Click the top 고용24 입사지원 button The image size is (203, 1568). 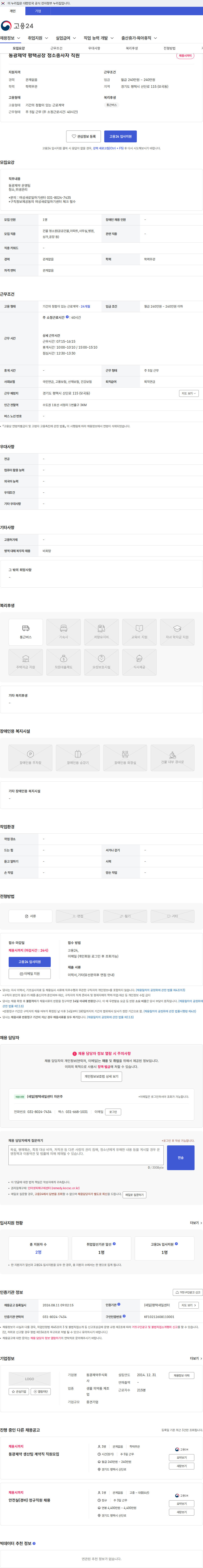120,136
